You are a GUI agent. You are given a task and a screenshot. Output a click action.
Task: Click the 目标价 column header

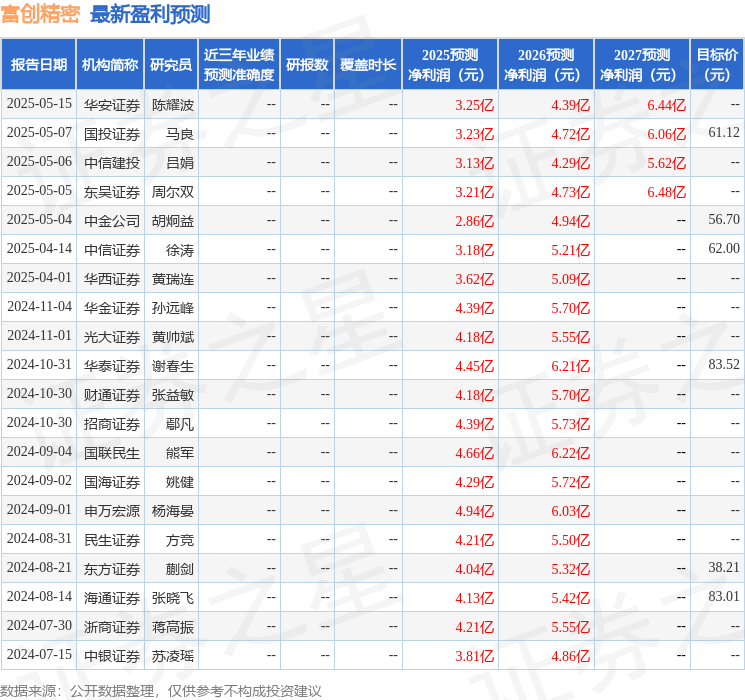click(717, 65)
